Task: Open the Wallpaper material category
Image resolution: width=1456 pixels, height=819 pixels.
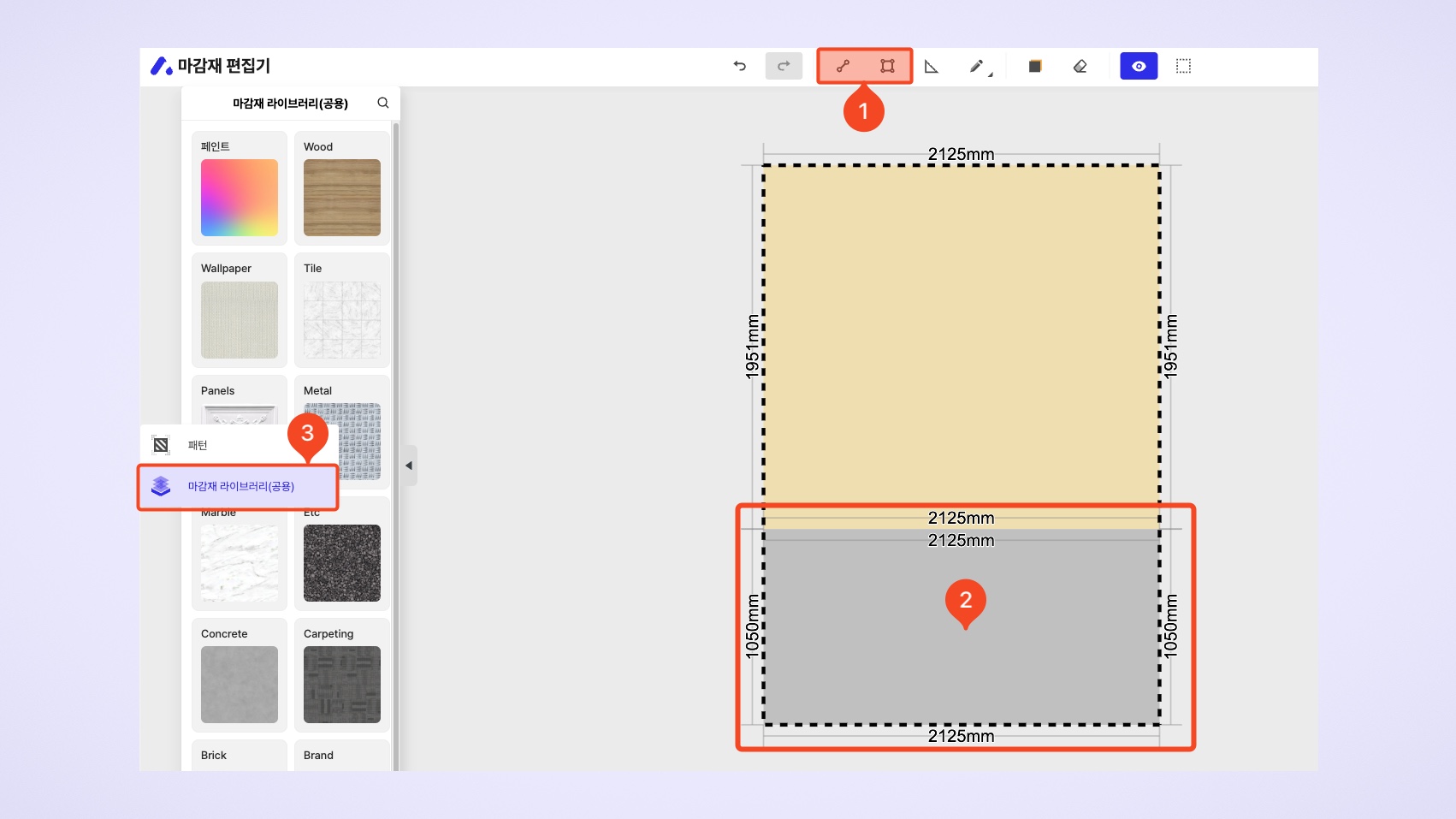Action: click(240, 310)
